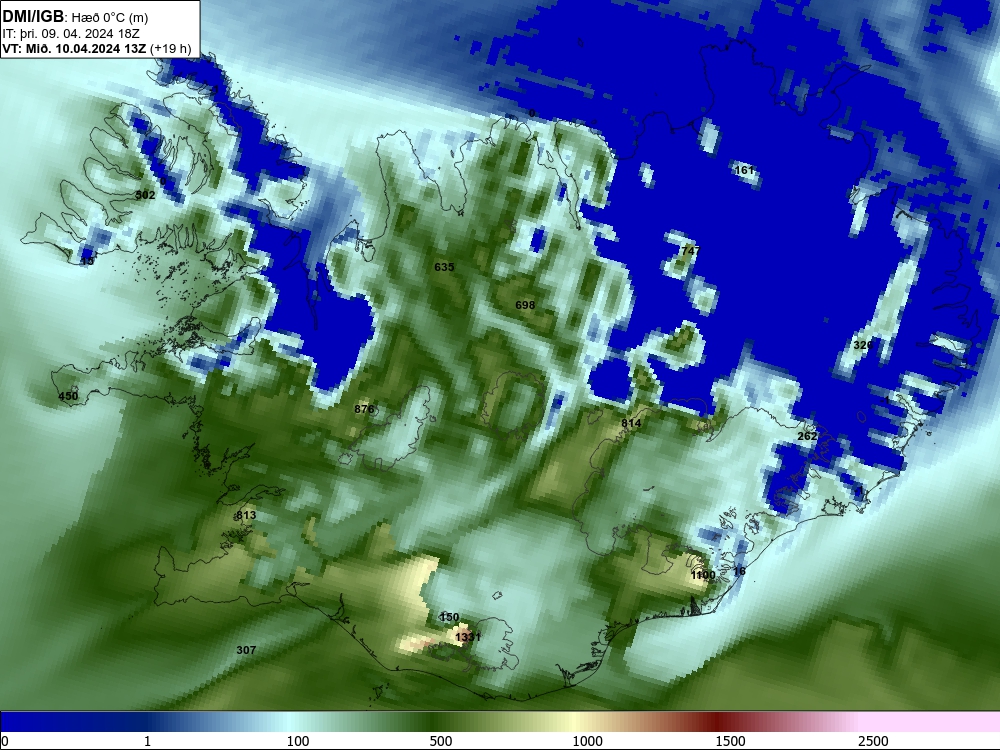The width and height of the screenshot is (1000, 750).
Task: Select the 500 label on the color scale
Action: [441, 741]
